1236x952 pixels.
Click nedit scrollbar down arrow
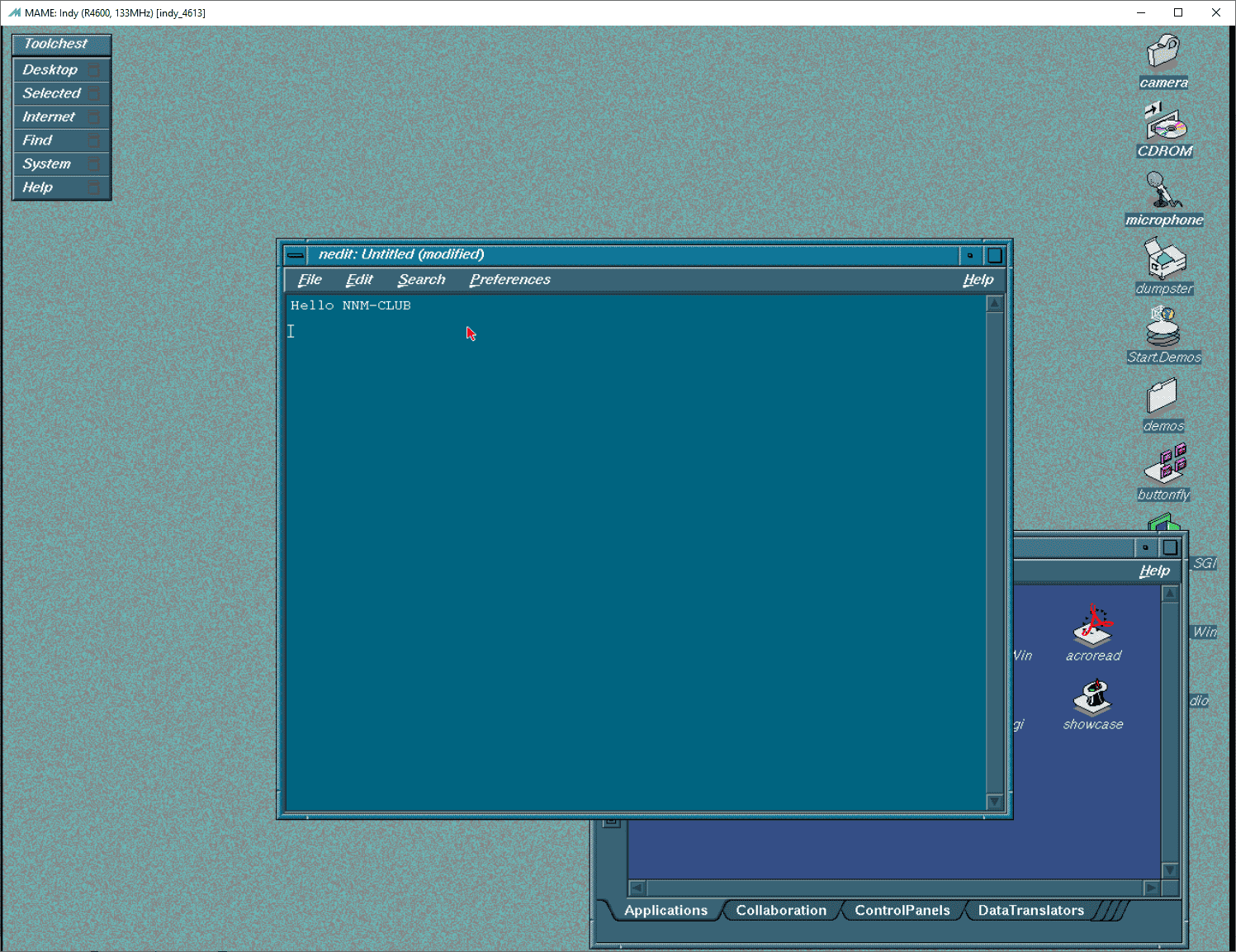tap(995, 802)
